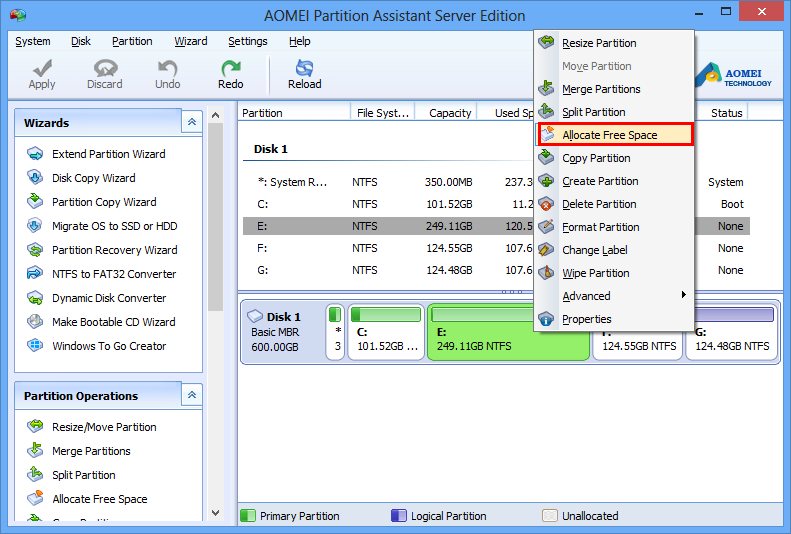791x534 pixels.
Task: Click the Create Partition plus icon in menu
Action: (x=546, y=181)
